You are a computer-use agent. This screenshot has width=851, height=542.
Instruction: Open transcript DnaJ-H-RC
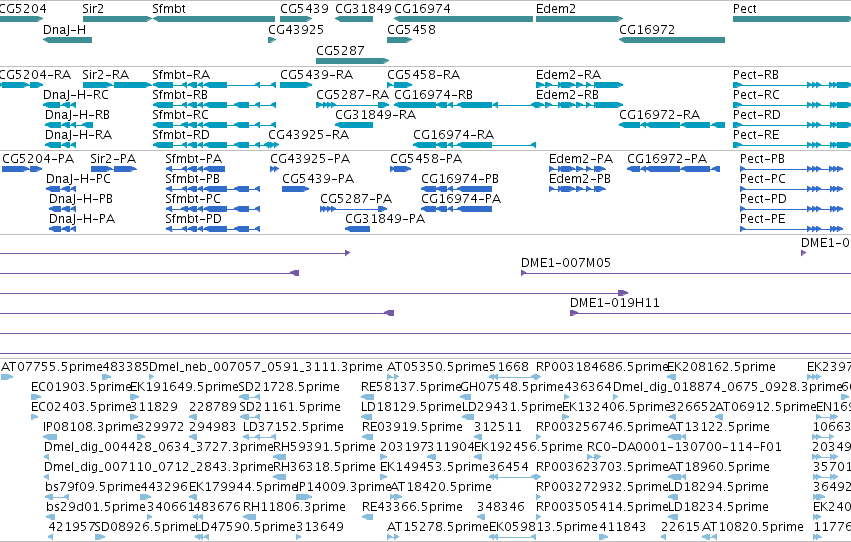click(x=76, y=95)
